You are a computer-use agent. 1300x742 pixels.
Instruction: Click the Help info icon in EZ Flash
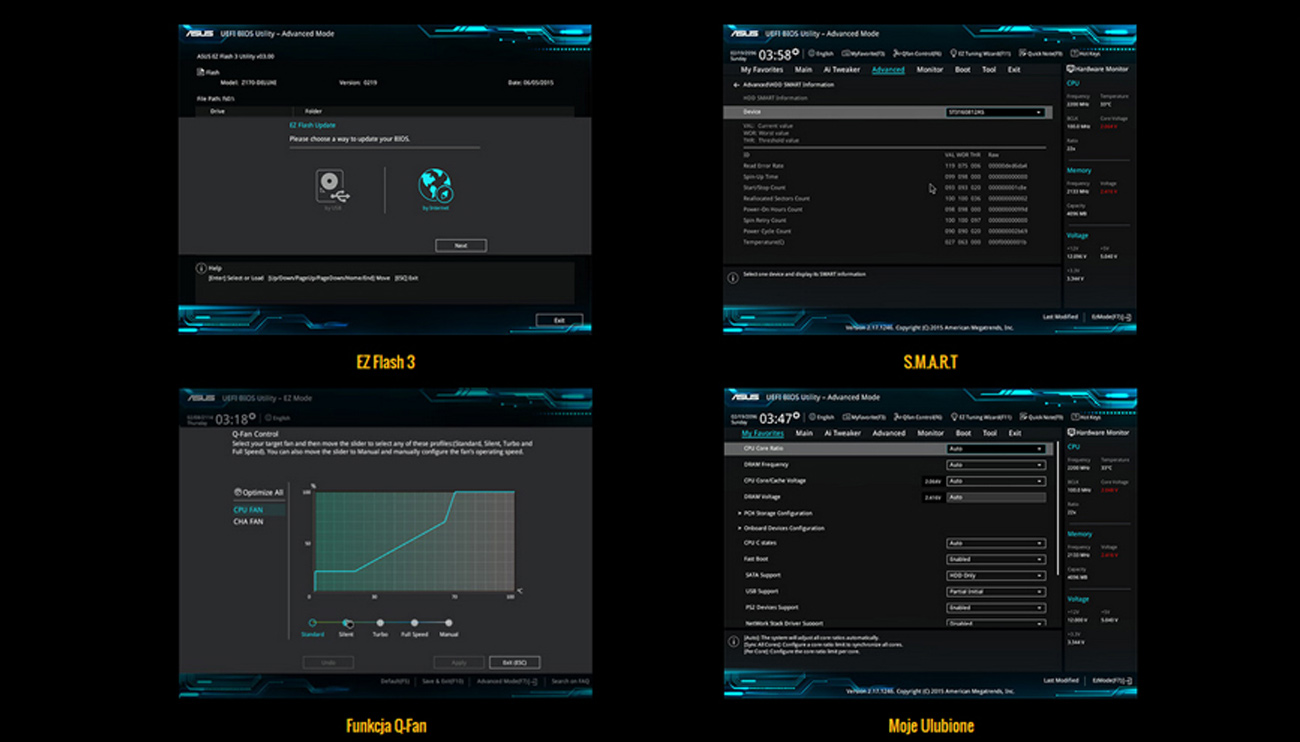(201, 269)
